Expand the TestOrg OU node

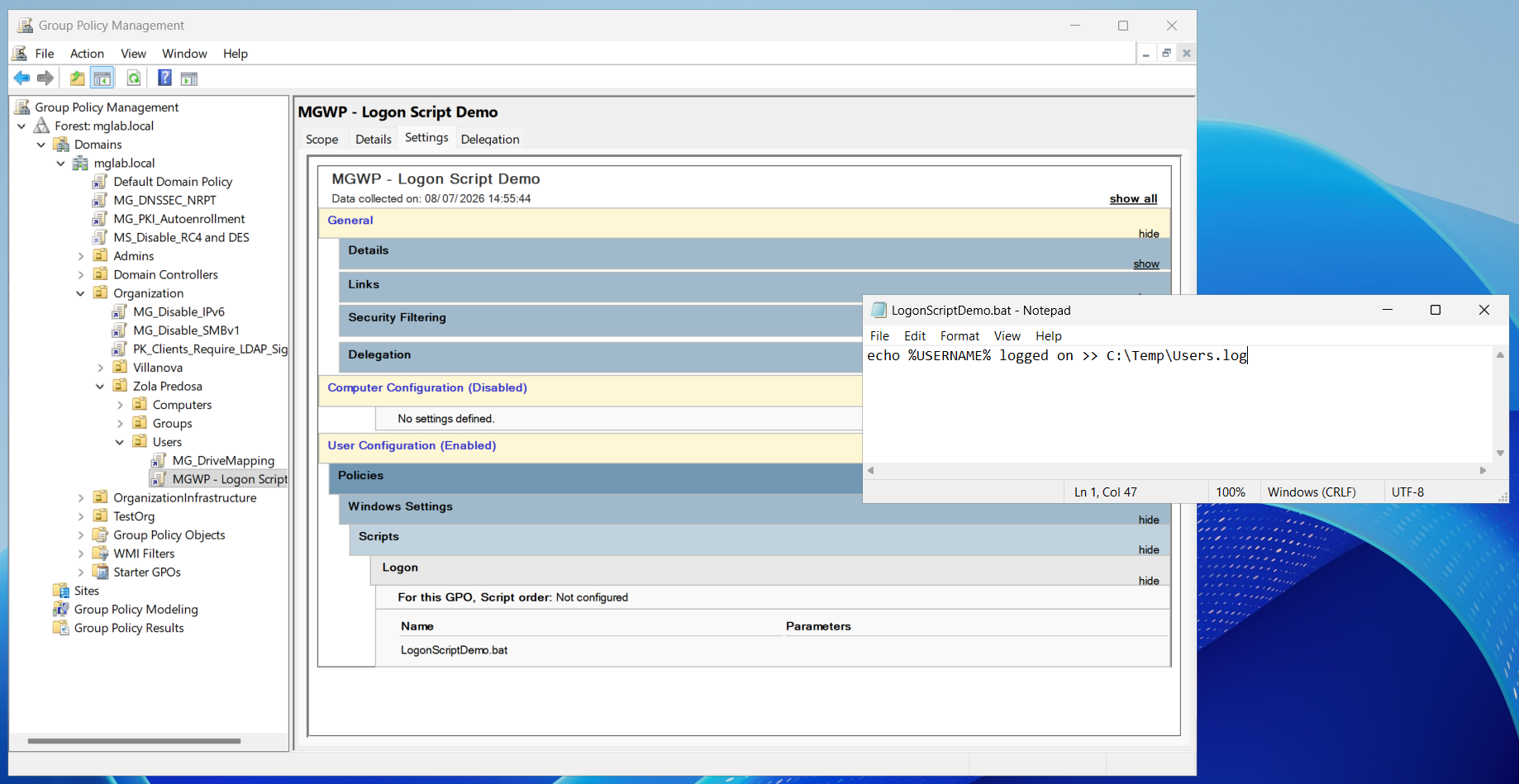point(81,516)
